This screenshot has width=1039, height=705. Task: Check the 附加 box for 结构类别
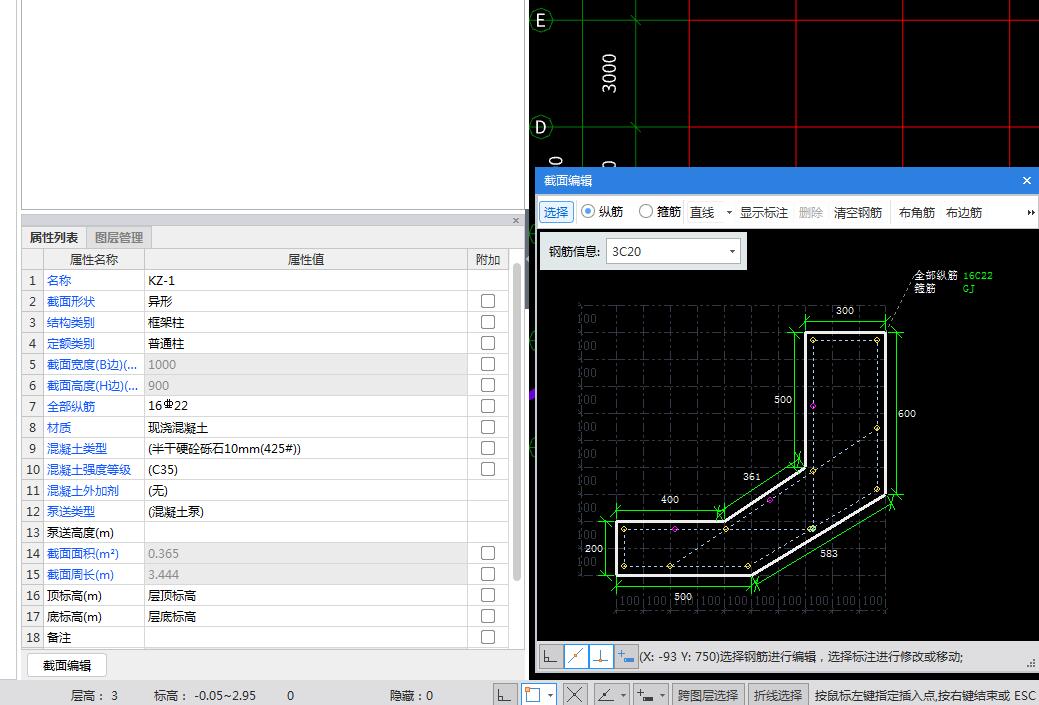click(x=488, y=322)
